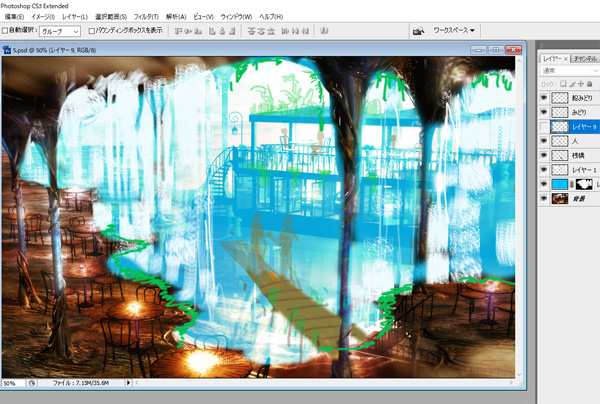600x404 pixels.
Task: Click the ファイル: 7.15M/35.6M status text
Action: [81, 383]
